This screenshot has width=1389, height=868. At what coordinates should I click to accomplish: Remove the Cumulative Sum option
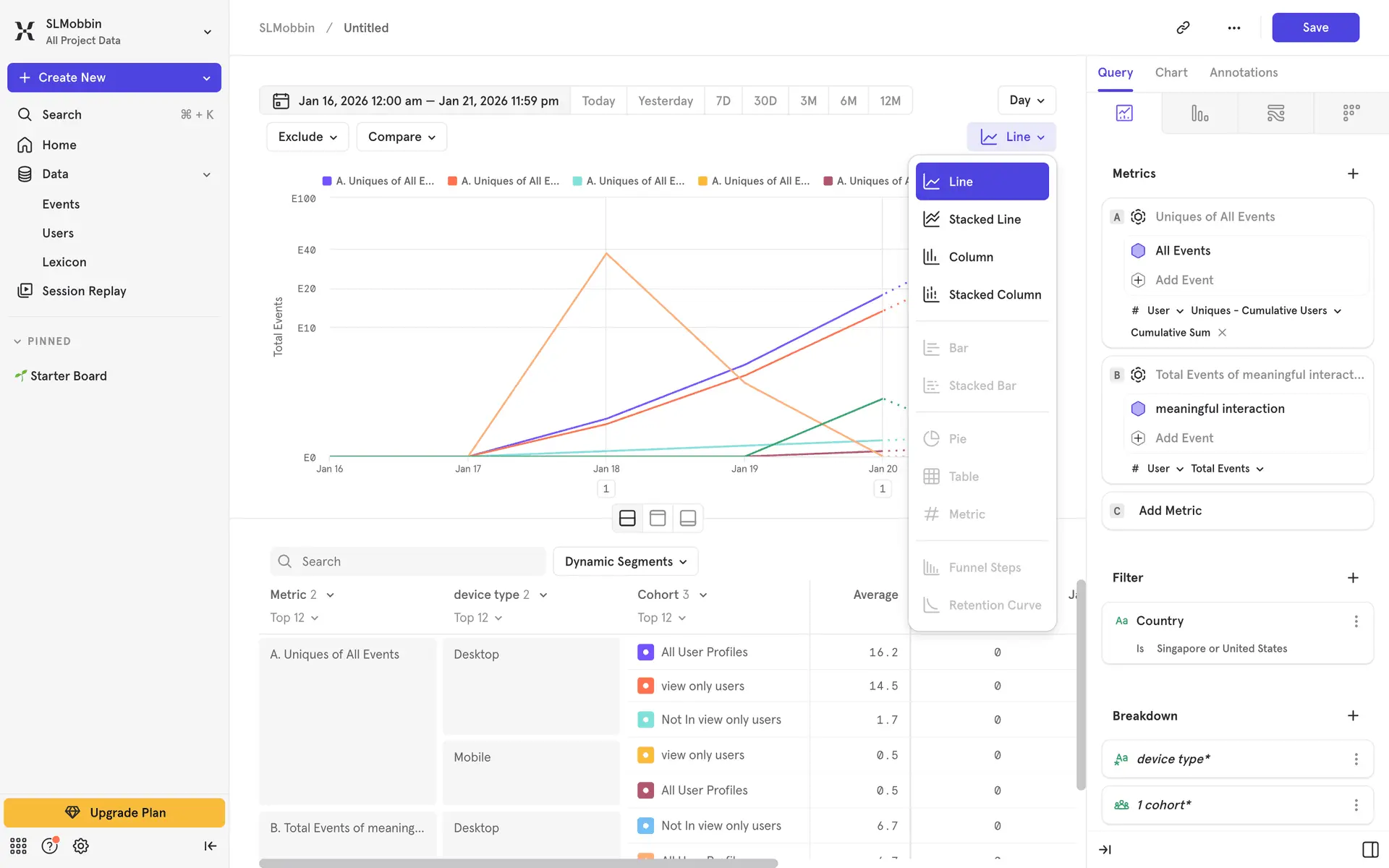coord(1222,333)
